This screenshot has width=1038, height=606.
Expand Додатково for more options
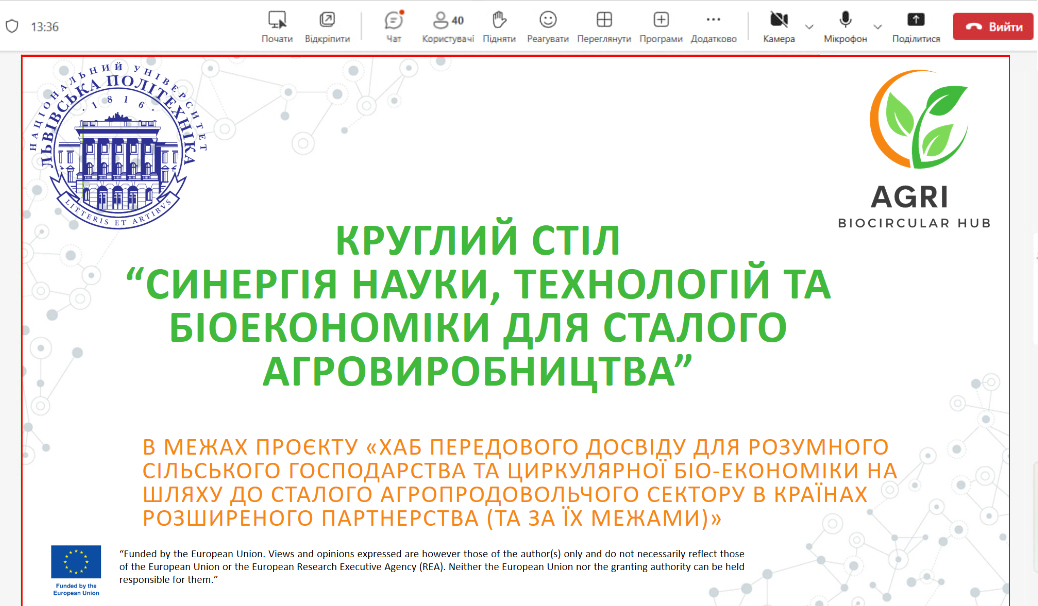click(x=712, y=21)
